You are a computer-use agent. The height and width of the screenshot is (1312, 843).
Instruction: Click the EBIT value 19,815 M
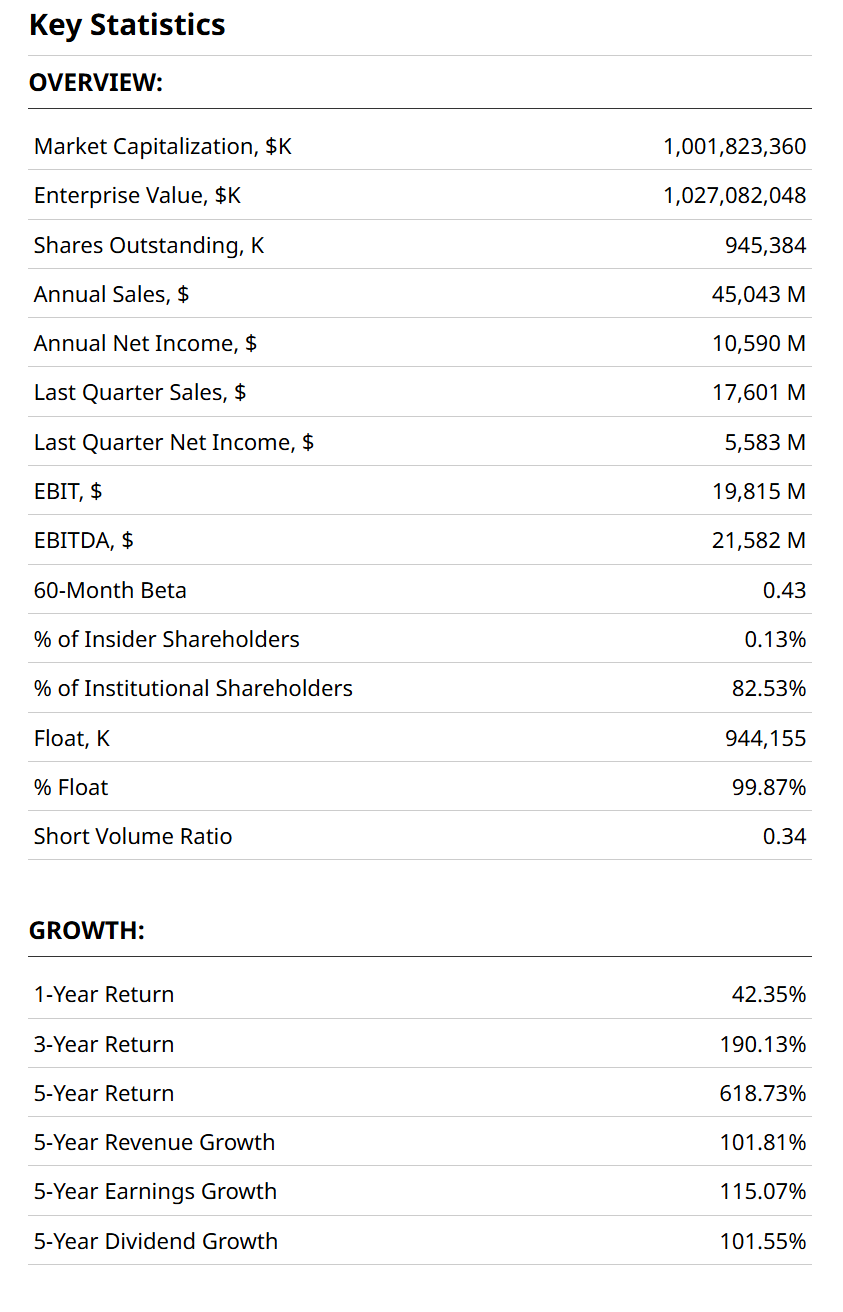pyautogui.click(x=758, y=491)
